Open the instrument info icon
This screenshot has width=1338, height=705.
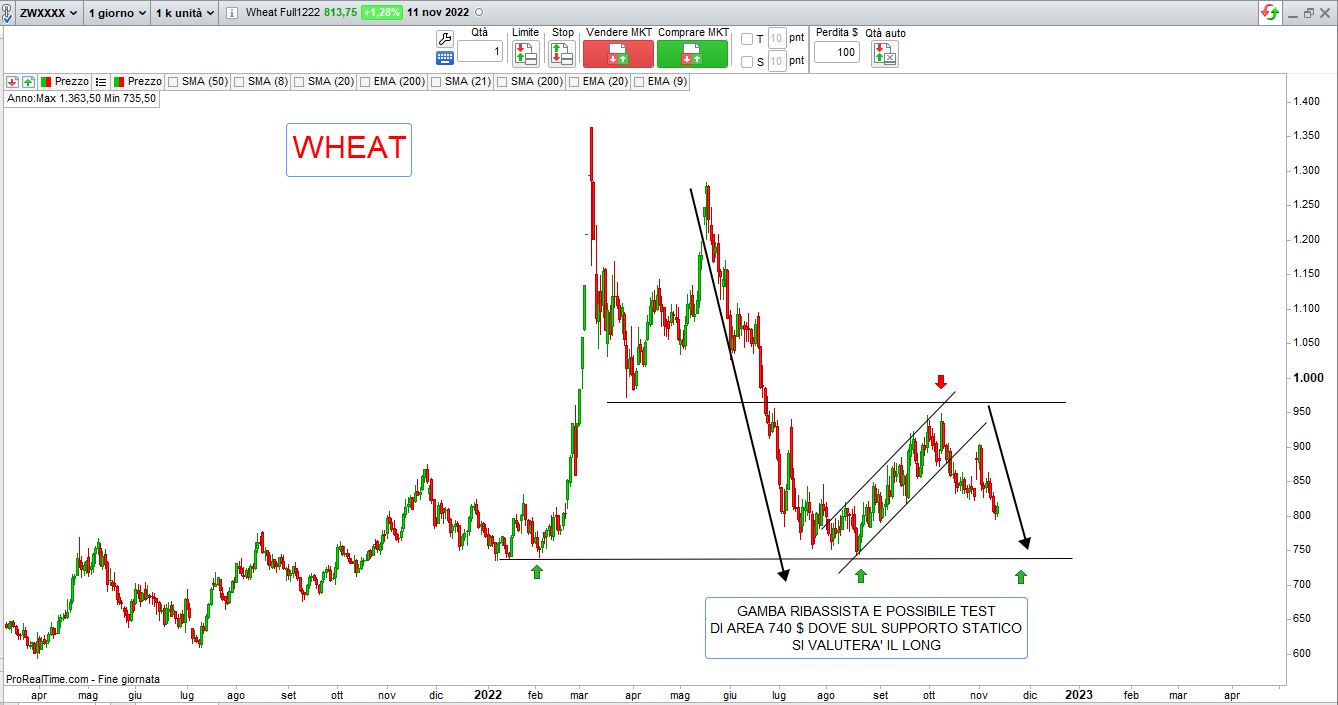(x=233, y=13)
